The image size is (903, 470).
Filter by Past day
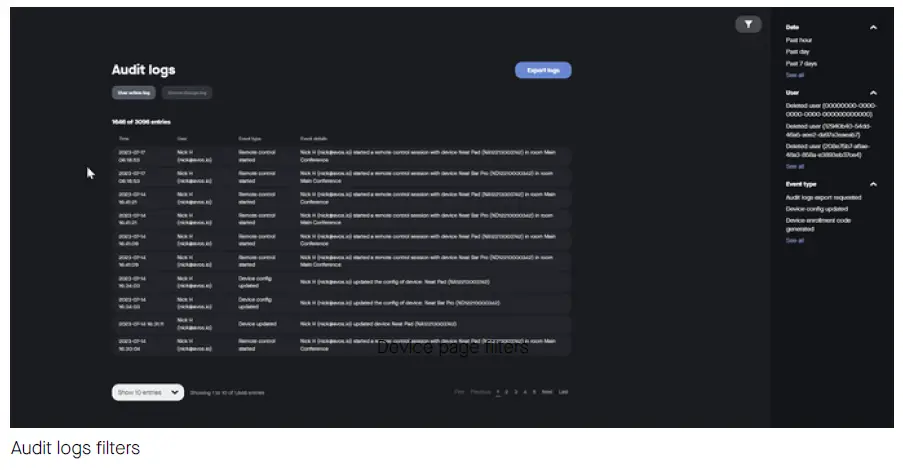coord(798,52)
